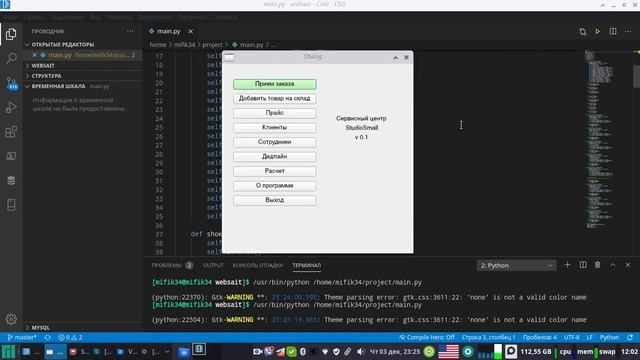Viewport: 640px width, 360px height.
Task: Split the terminal panel
Action: coord(583,265)
